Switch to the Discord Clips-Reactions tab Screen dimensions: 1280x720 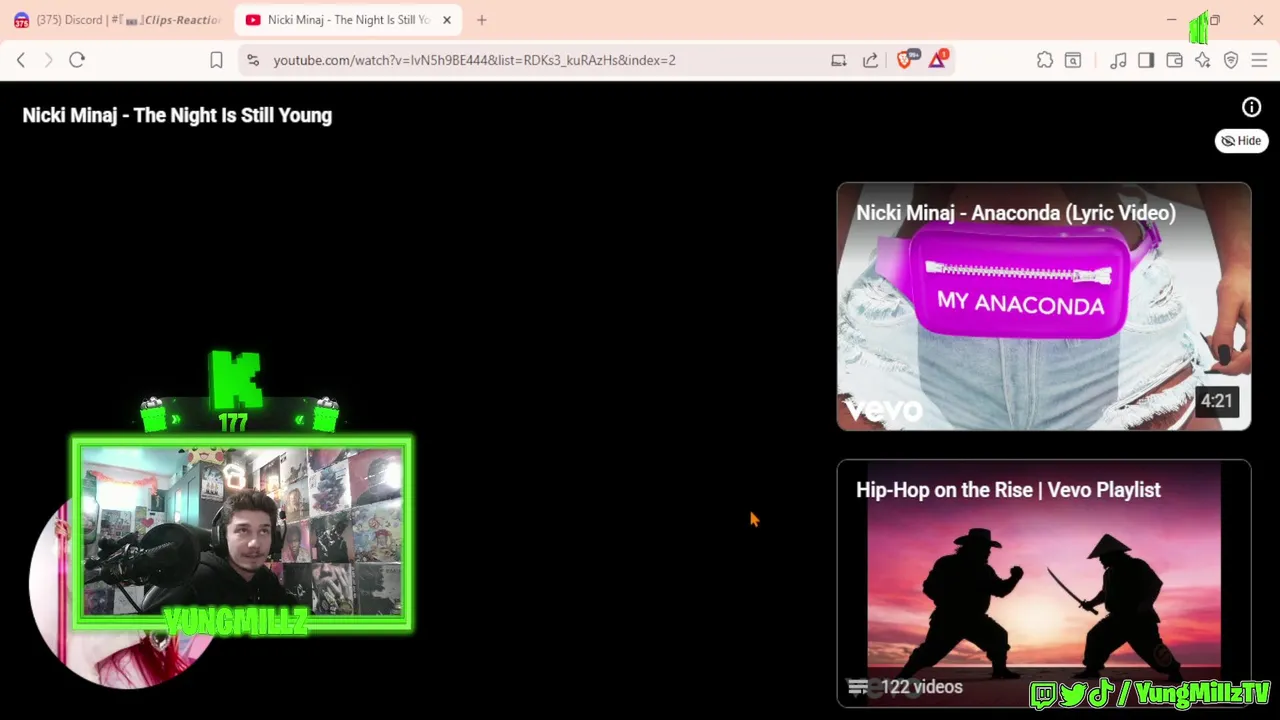pyautogui.click(x=117, y=20)
